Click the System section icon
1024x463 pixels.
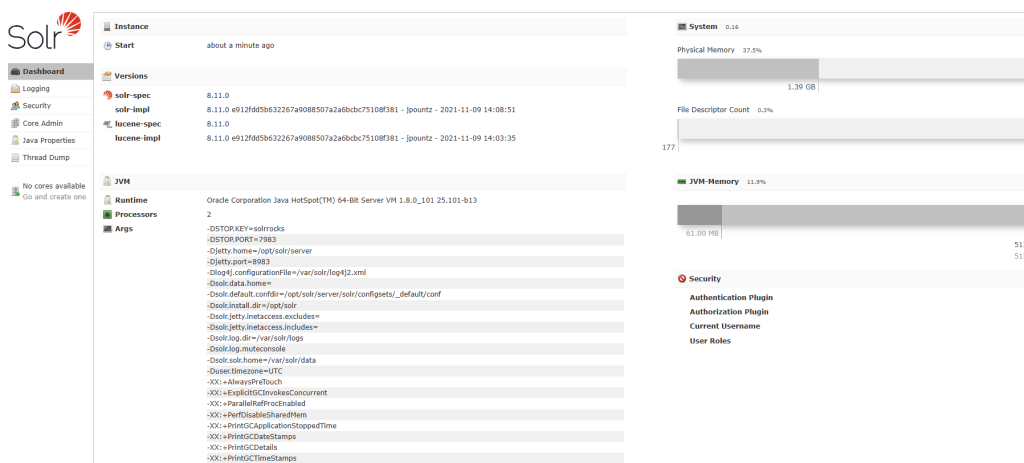pos(682,26)
